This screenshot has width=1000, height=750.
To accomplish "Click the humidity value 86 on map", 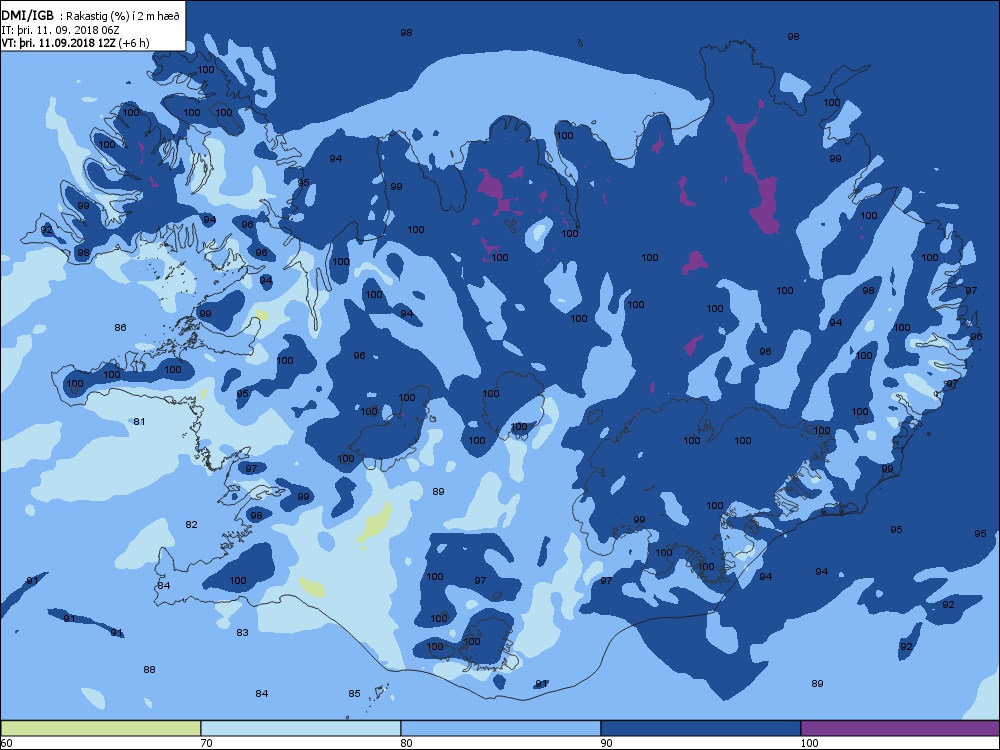I will pyautogui.click(x=121, y=328).
